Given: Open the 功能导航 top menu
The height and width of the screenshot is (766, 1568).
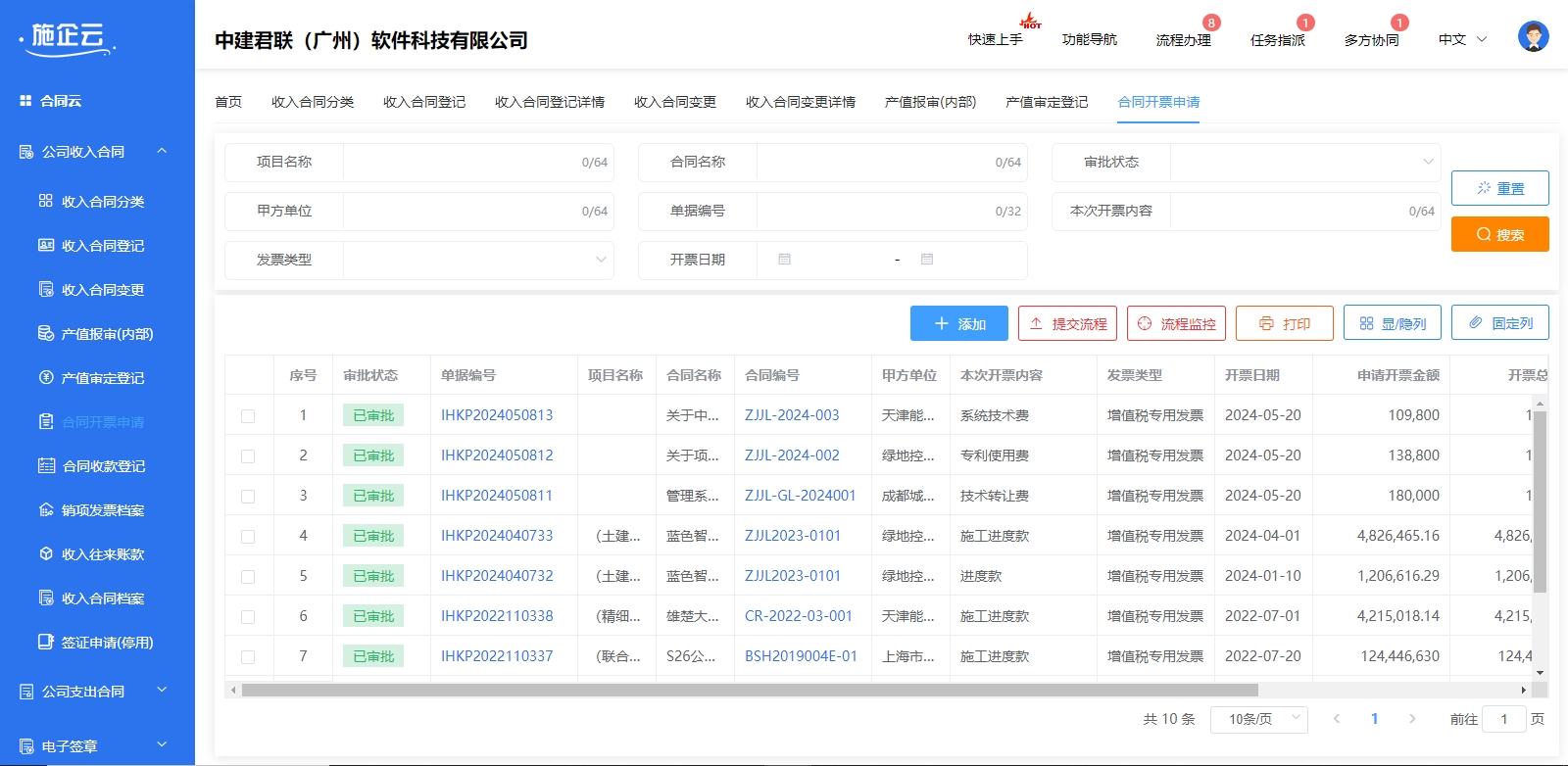Looking at the screenshot, I should (x=1090, y=39).
